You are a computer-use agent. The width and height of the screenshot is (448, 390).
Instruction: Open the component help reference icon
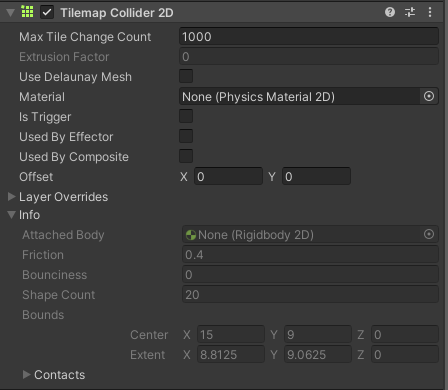(x=390, y=12)
